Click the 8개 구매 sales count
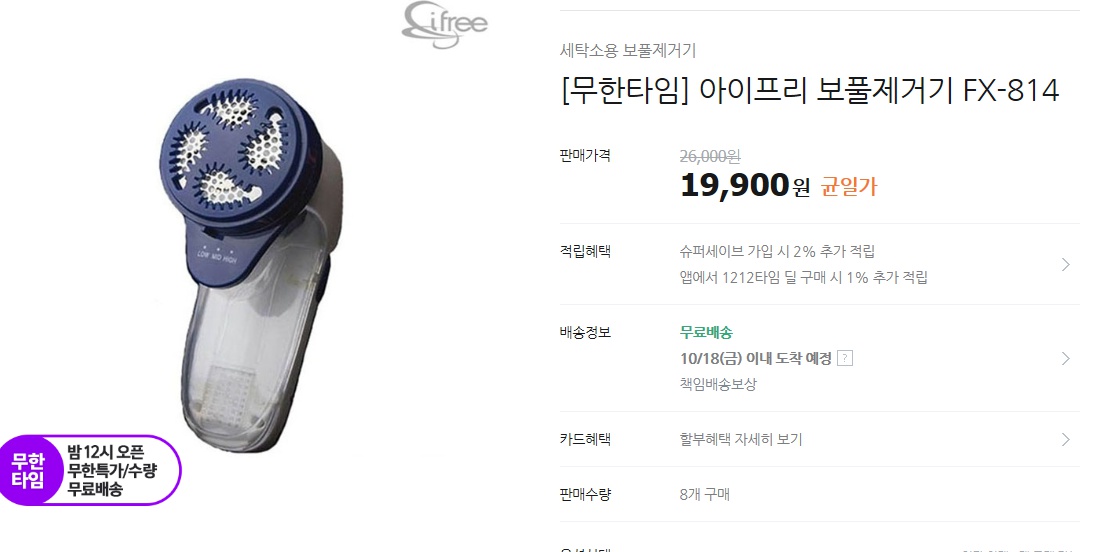This screenshot has height=552, width=1095. pyautogui.click(x=705, y=495)
